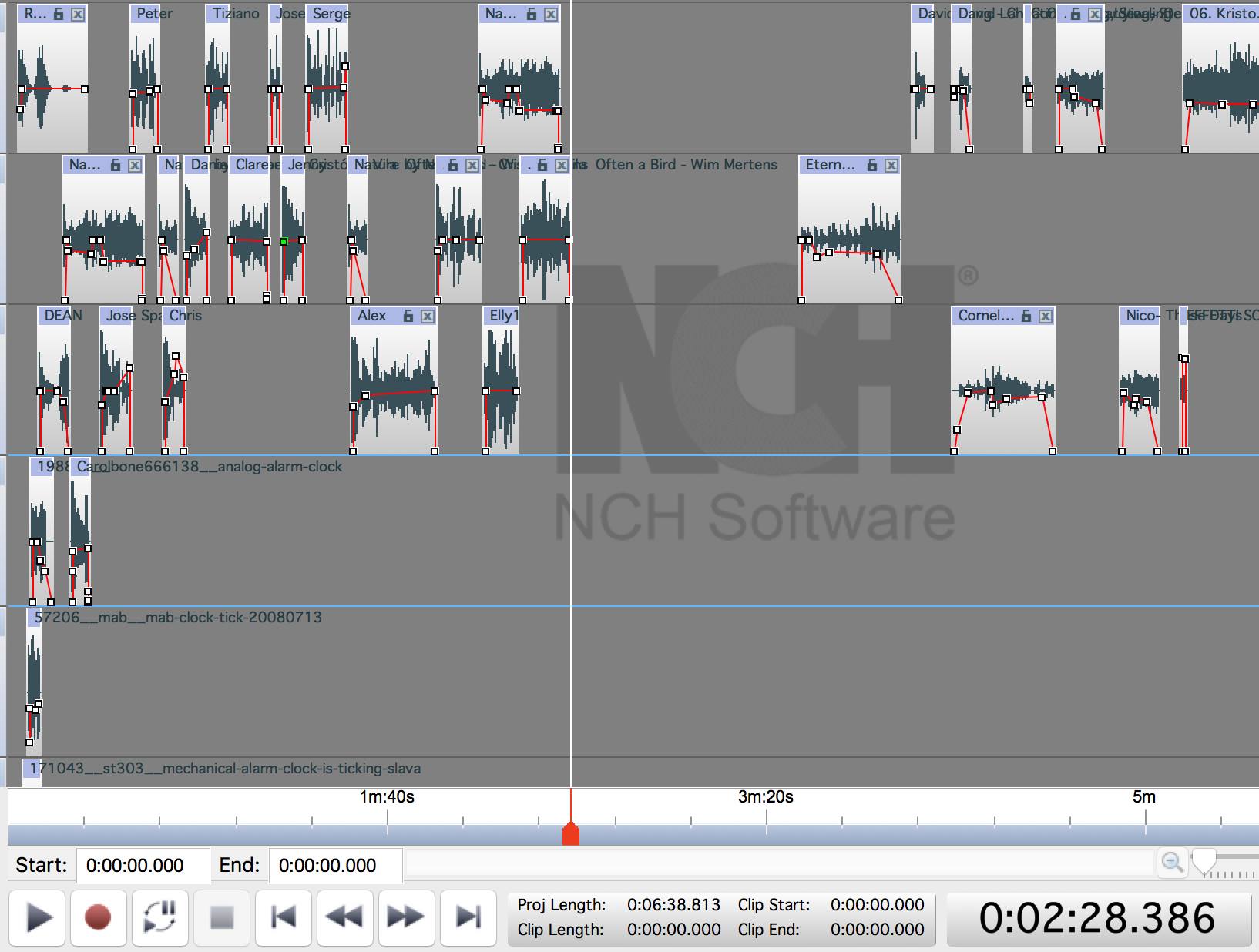Click the Stop button
Image resolution: width=1259 pixels, height=952 pixels.
(x=222, y=917)
